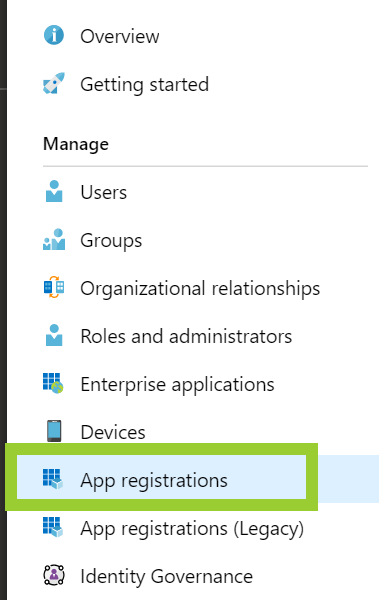Open Organizational relationships
The width and height of the screenshot is (379, 600).
tap(200, 289)
